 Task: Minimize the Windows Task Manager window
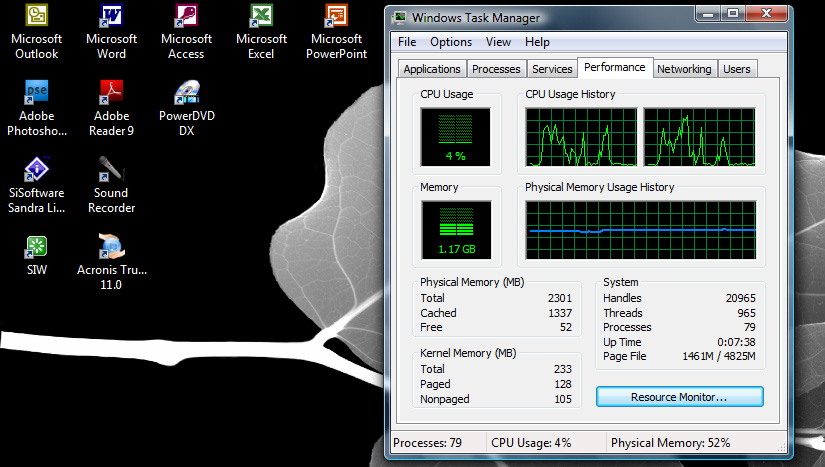coord(708,13)
